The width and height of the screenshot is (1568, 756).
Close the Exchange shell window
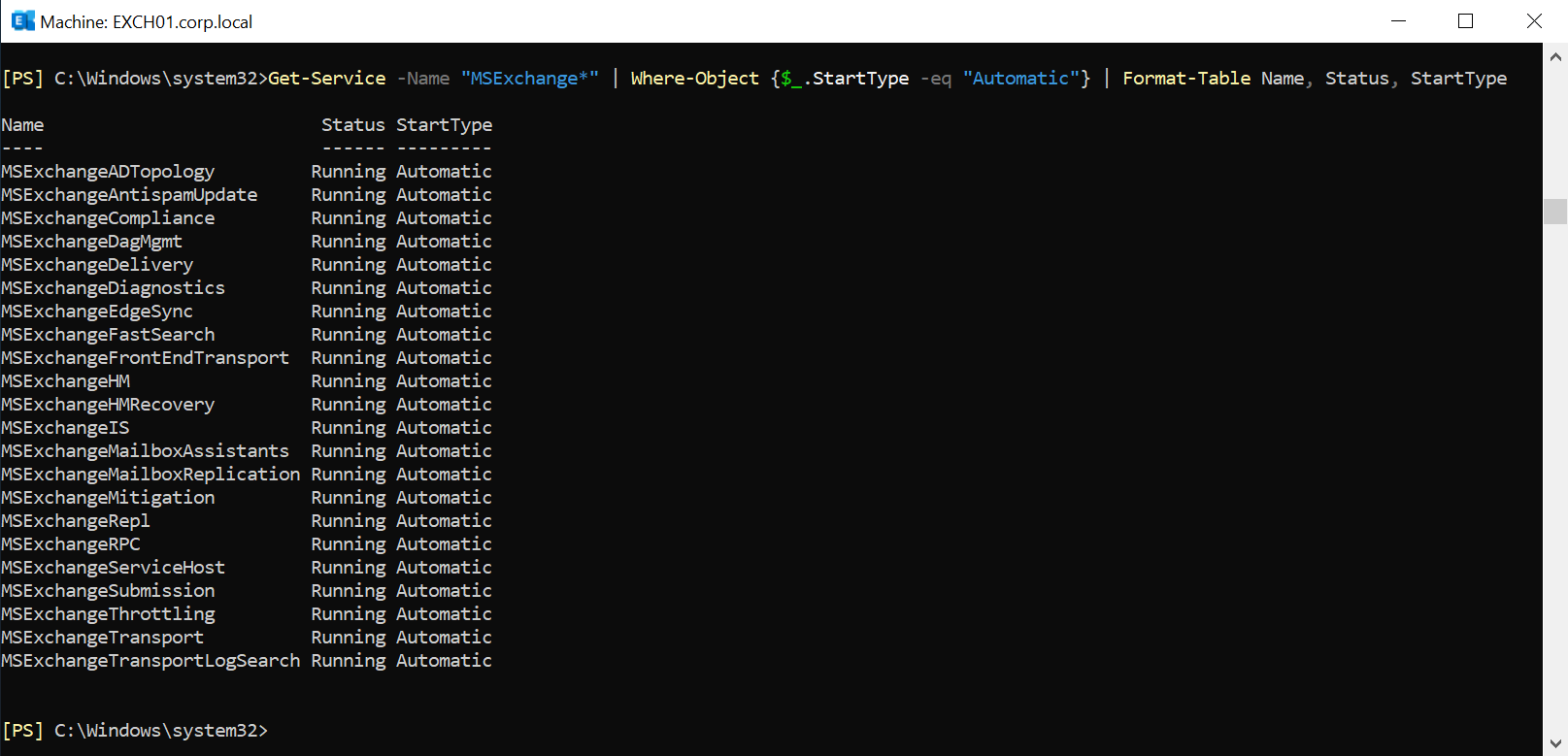[1533, 20]
